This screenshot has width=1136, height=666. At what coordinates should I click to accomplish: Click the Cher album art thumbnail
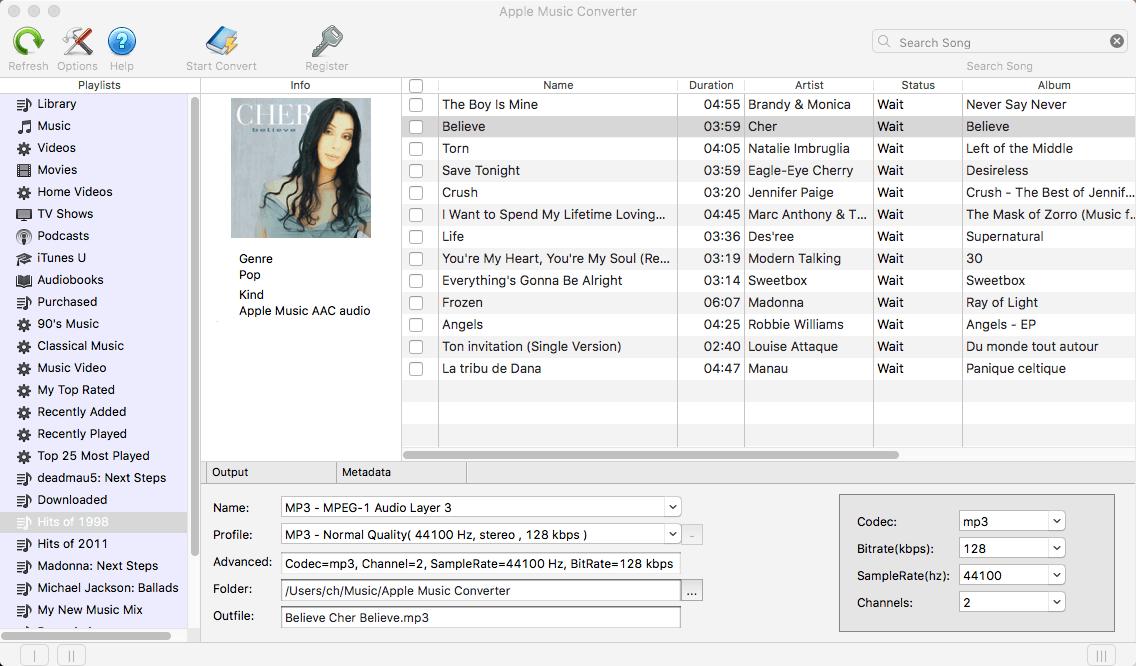coord(300,168)
